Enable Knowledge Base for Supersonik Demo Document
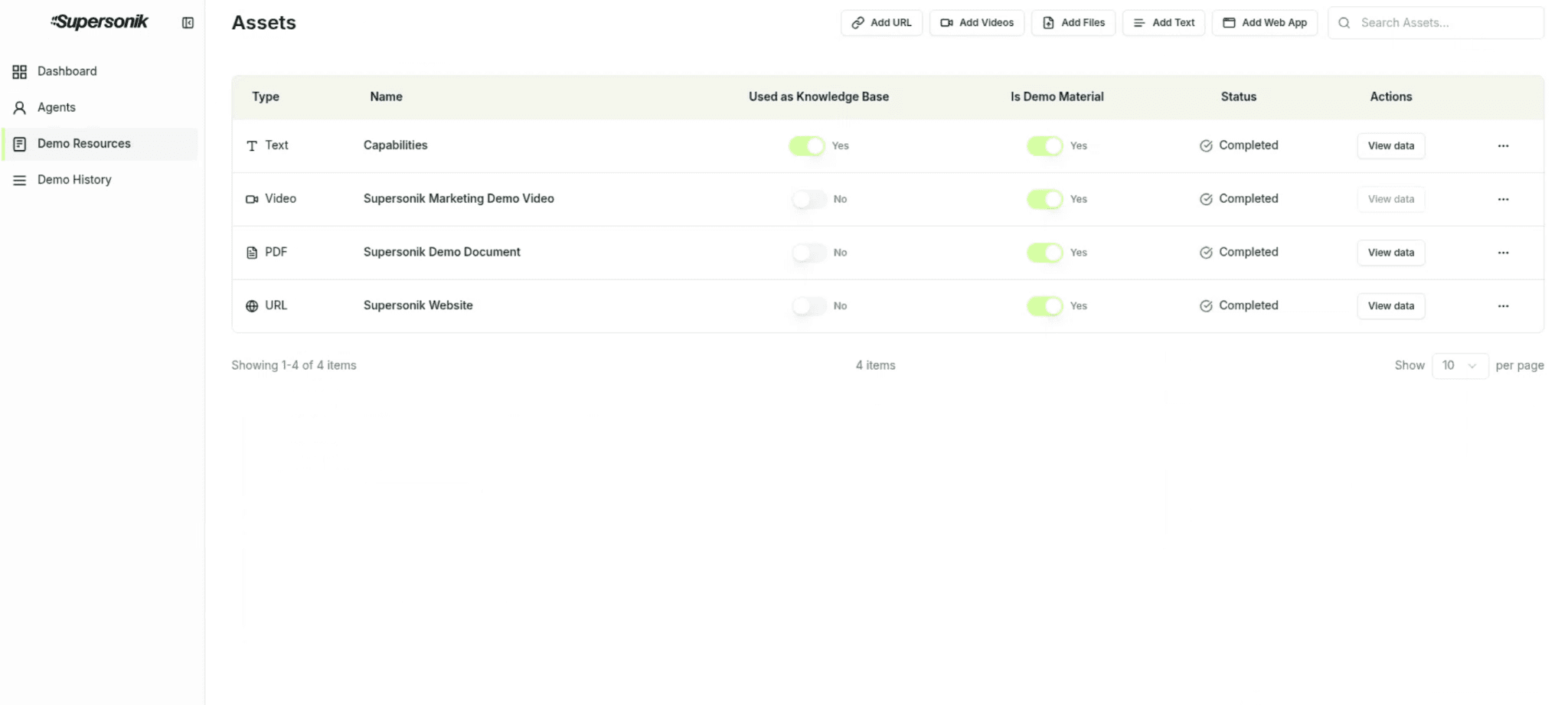 coord(809,253)
